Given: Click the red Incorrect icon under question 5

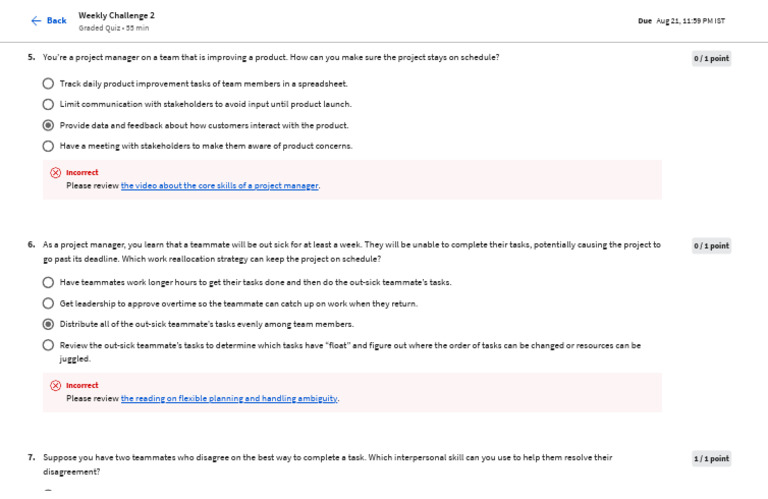Looking at the screenshot, I should [55, 172].
